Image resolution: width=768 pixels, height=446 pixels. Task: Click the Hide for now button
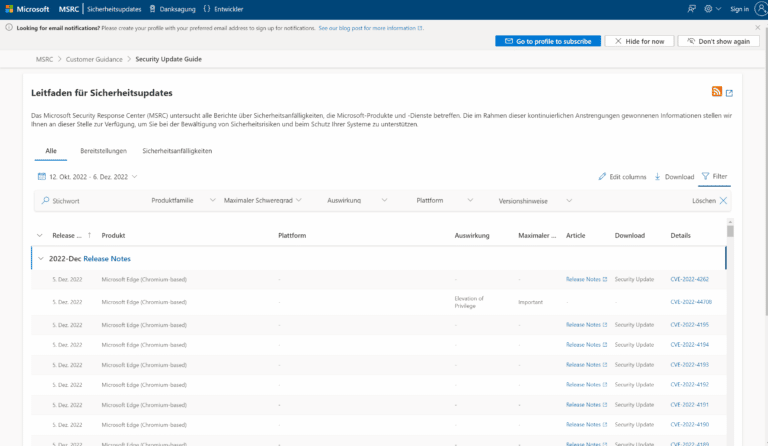coord(639,41)
